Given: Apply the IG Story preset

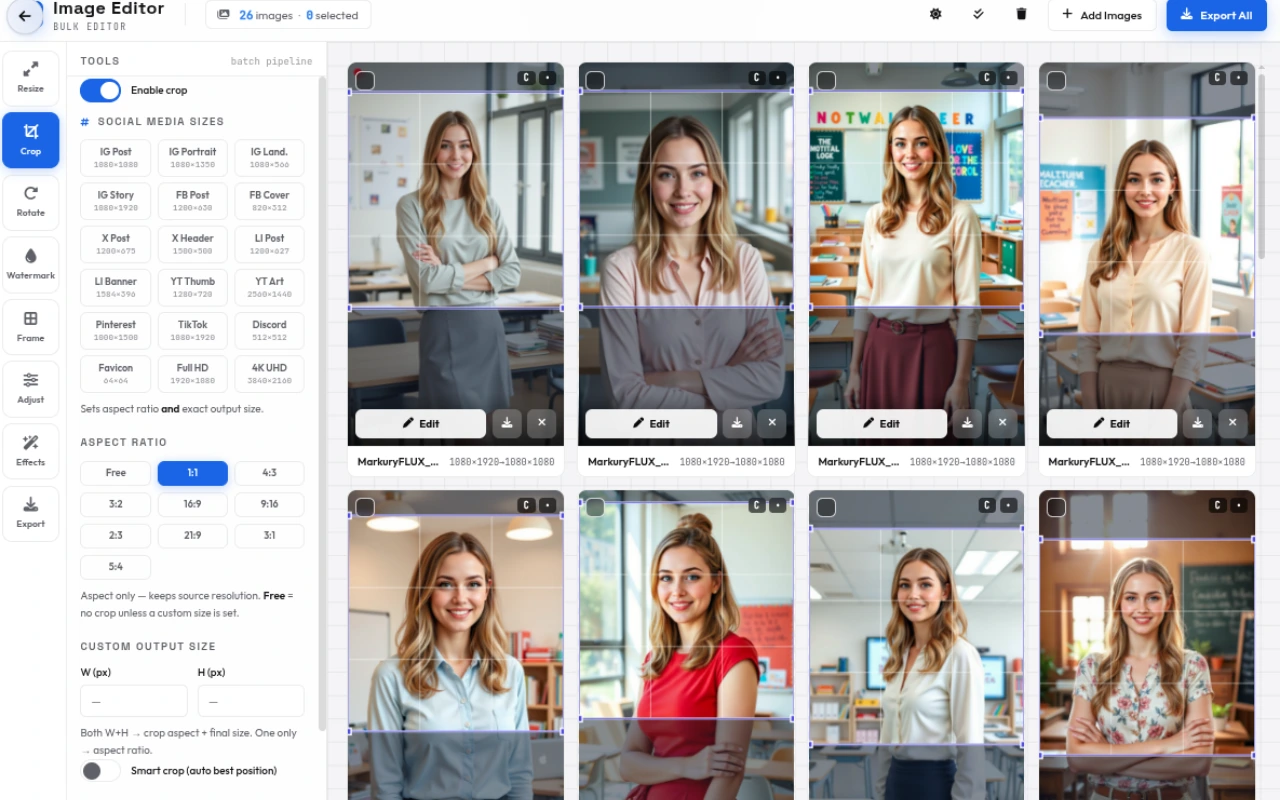Looking at the screenshot, I should (x=116, y=200).
